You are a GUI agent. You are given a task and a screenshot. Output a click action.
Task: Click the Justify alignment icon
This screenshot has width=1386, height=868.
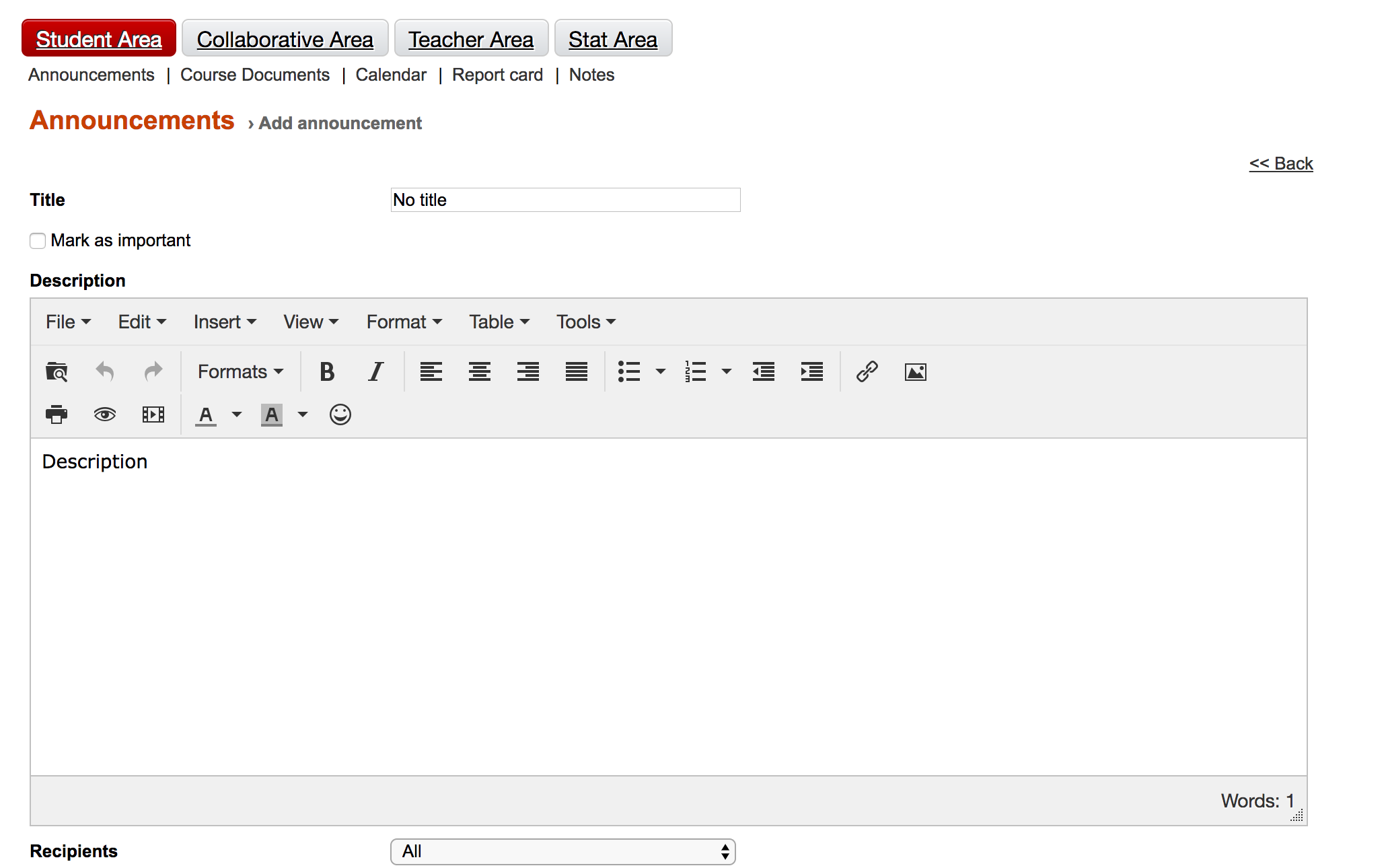[x=576, y=371]
